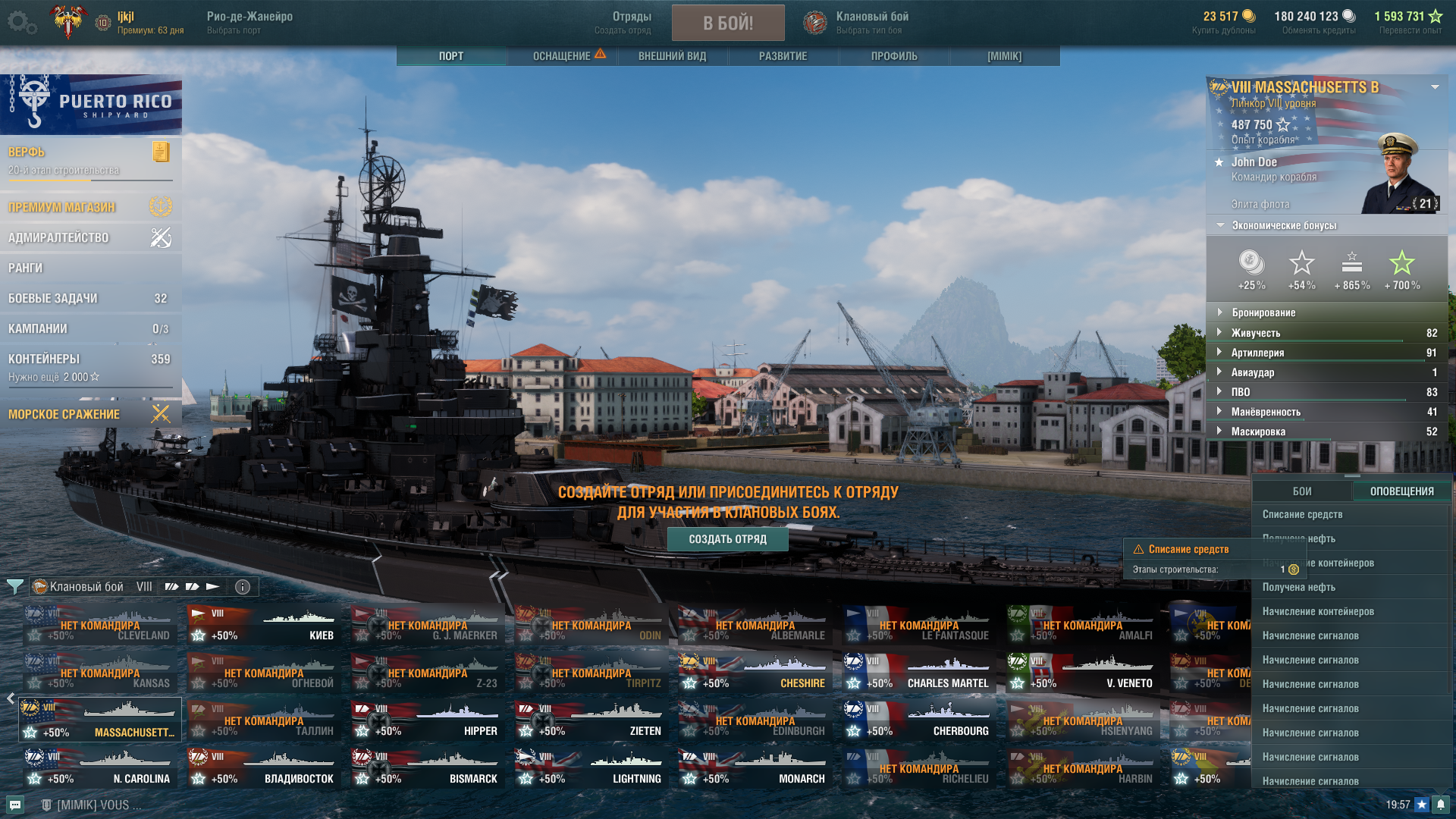Open the carousel filter funnel icon
1456x819 pixels.
tap(14, 586)
